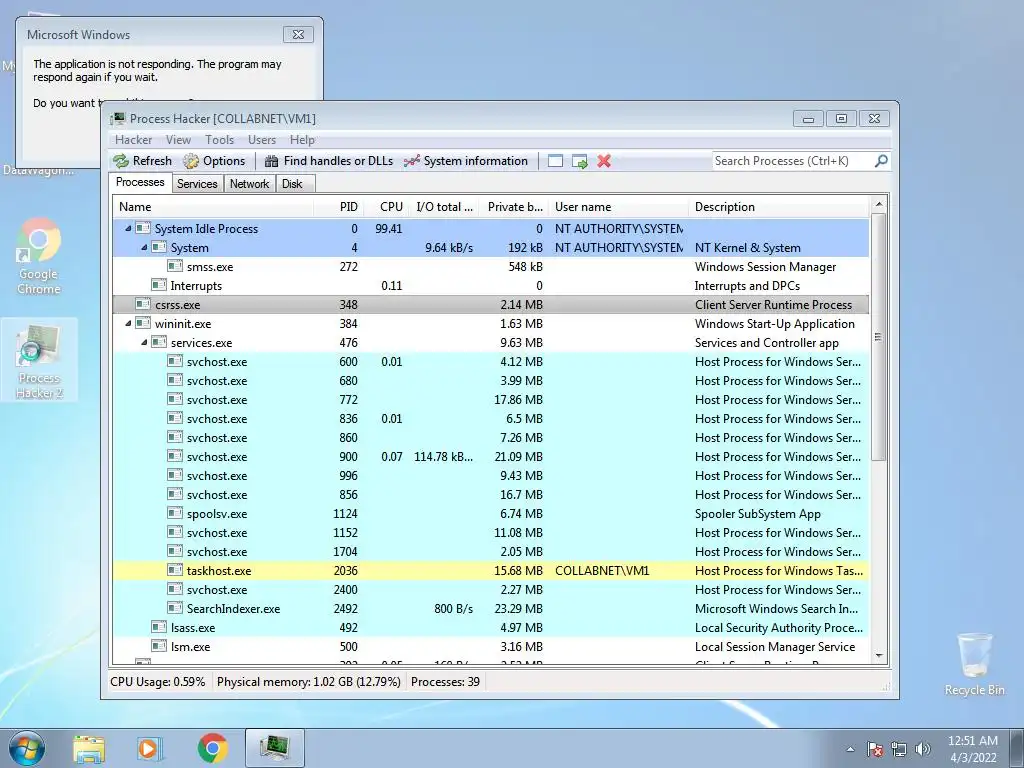1024x768 pixels.
Task: Click the COLLABNET\VM1 user name cell
Action: point(602,570)
